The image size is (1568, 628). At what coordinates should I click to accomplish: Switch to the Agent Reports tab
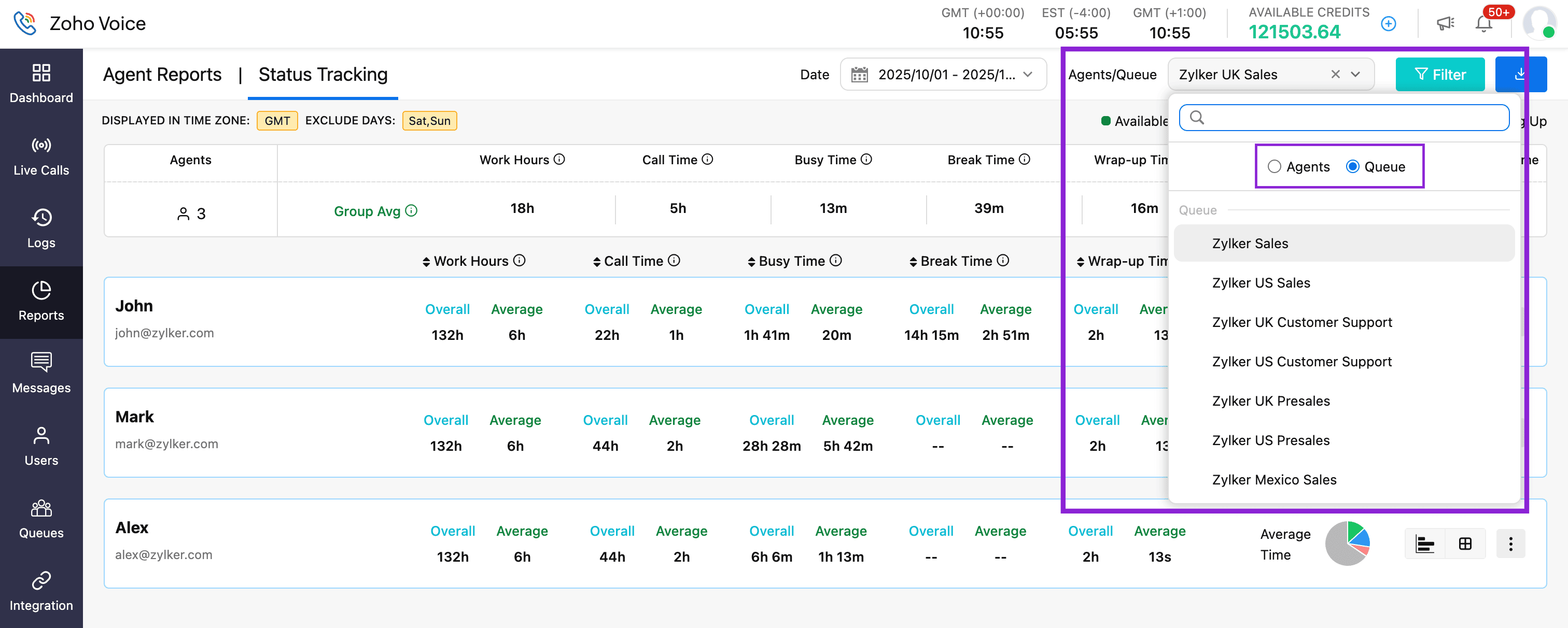[162, 74]
